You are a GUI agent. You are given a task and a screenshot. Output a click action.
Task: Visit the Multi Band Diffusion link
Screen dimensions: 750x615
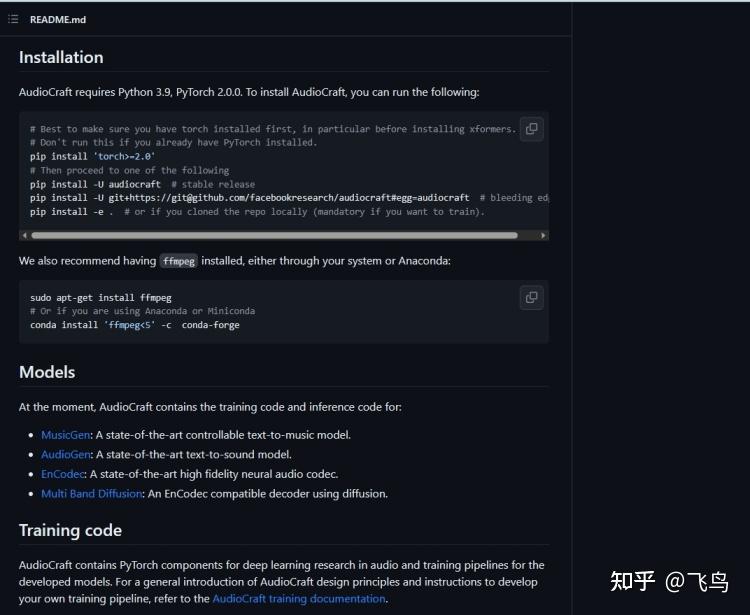(91, 494)
